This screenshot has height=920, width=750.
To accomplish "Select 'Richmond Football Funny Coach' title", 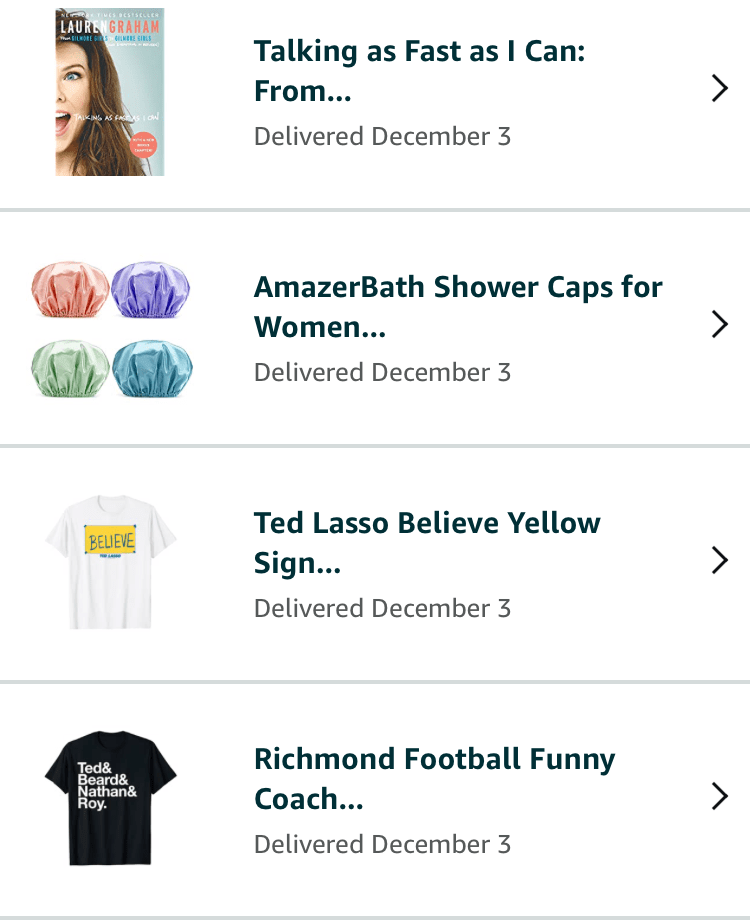I will 434,778.
